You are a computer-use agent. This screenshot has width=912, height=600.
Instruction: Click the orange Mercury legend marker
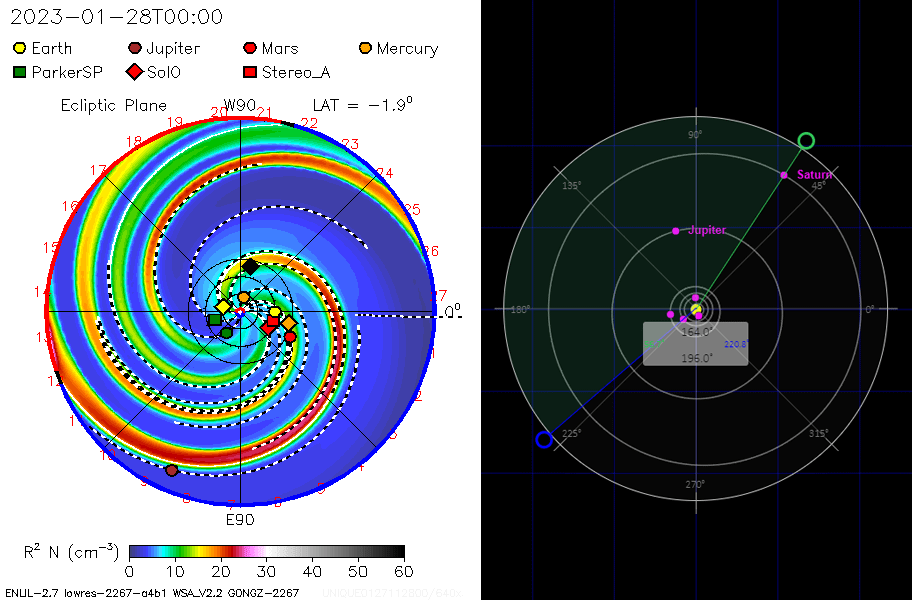click(366, 48)
